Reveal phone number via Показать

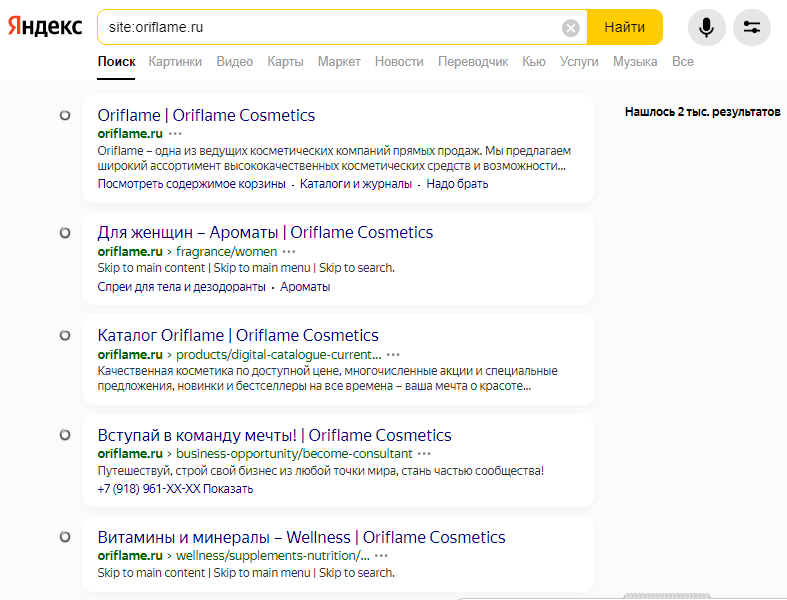[228, 489]
